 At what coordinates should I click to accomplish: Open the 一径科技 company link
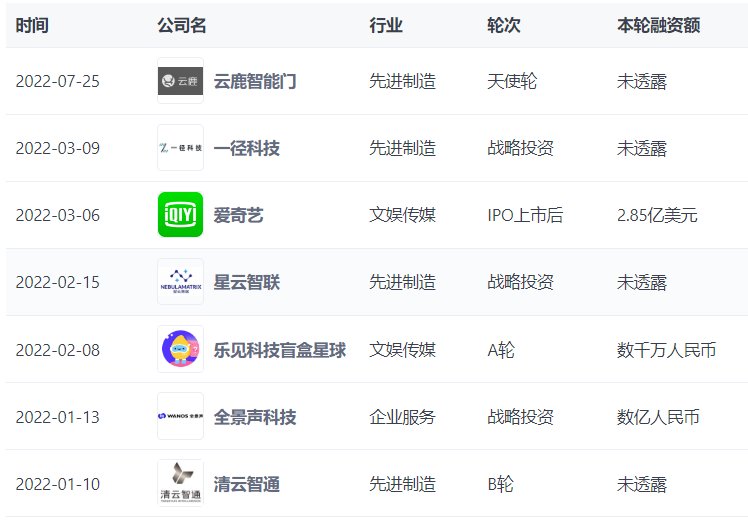(x=247, y=148)
